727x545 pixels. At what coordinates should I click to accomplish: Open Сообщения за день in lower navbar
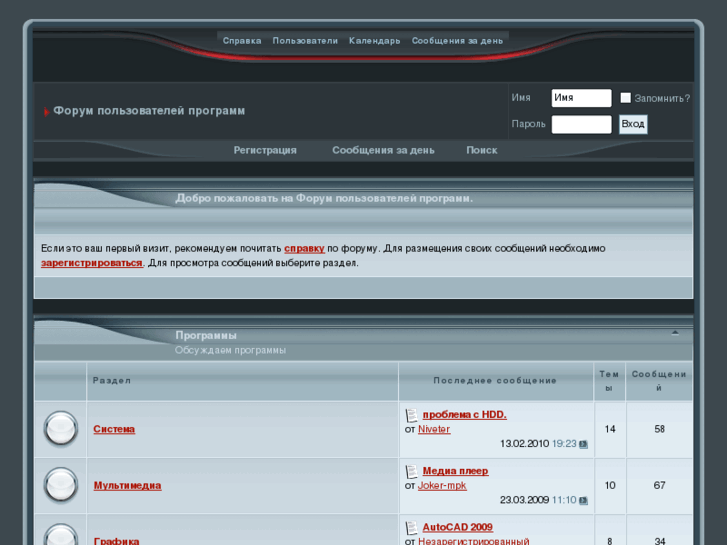pyautogui.click(x=383, y=150)
